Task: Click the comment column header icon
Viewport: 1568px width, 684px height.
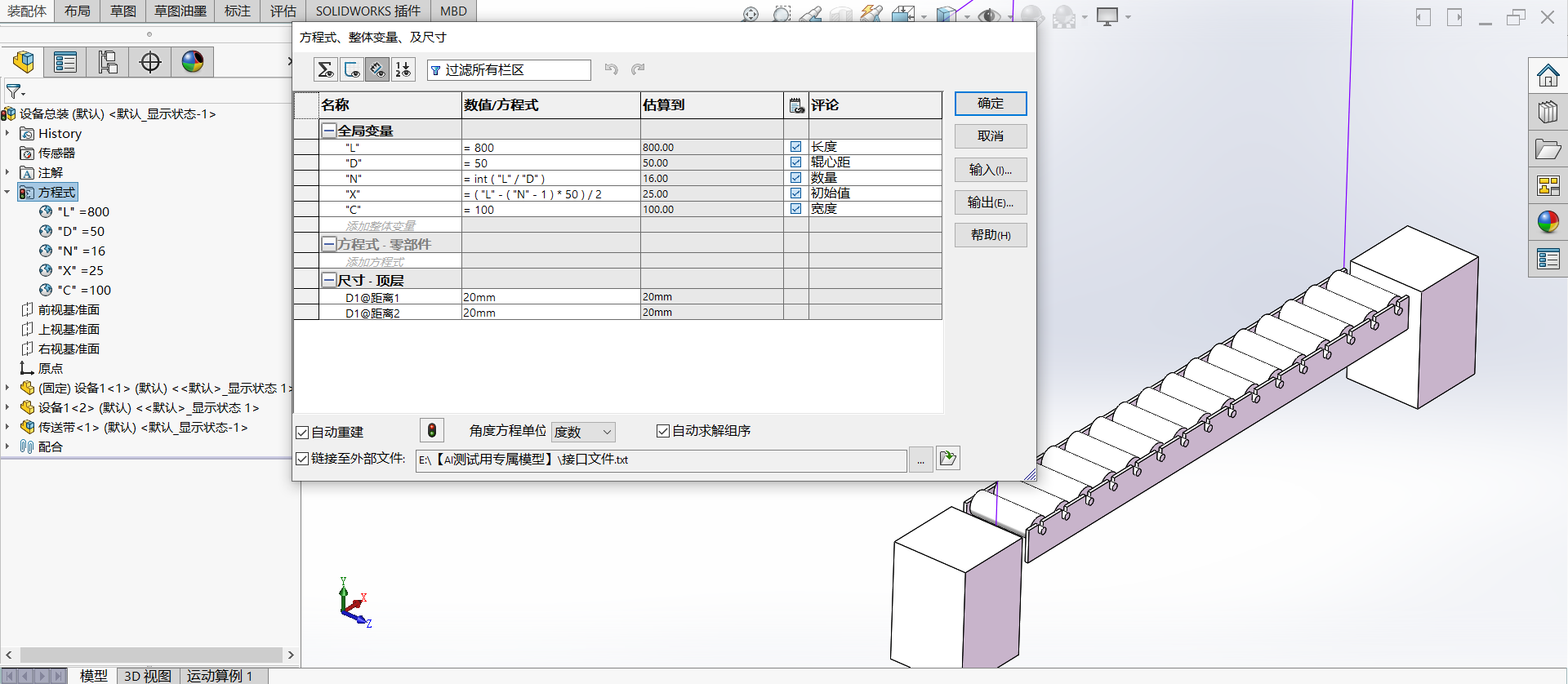Action: 796,105
